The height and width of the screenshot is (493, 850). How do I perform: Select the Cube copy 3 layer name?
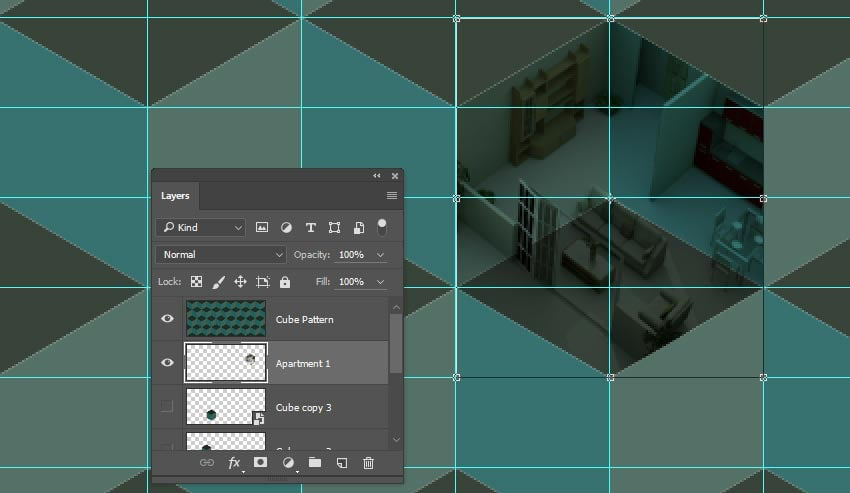click(304, 407)
